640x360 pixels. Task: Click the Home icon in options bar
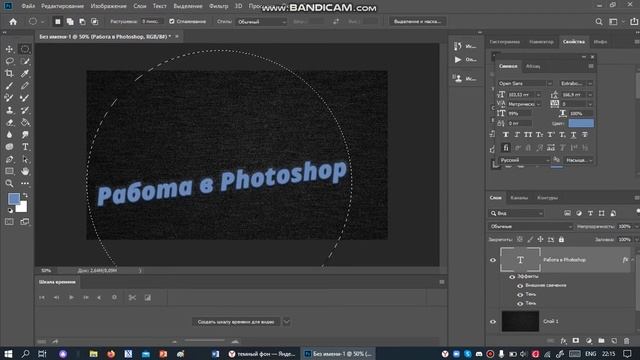[x=13, y=22]
